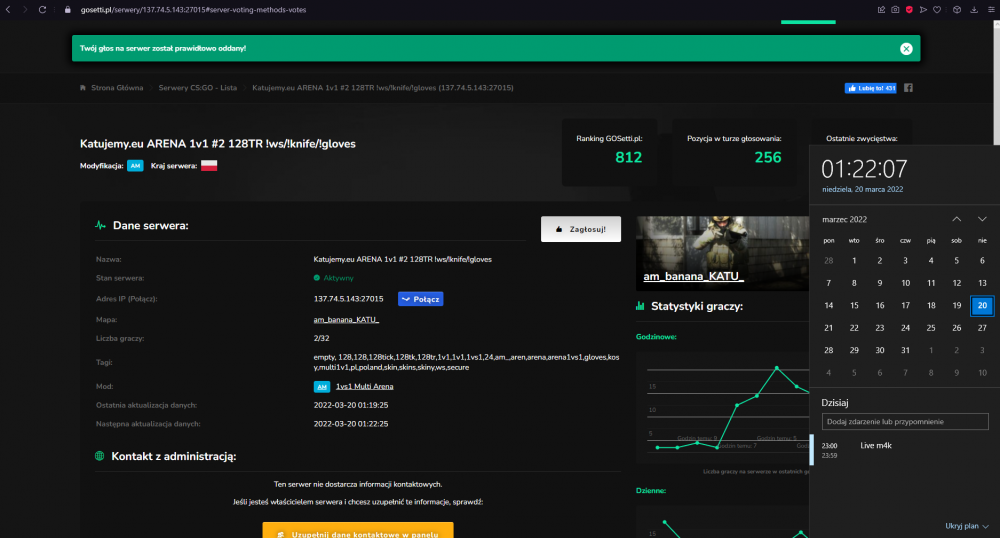Select today, 20 March, in calendar
1000x538 pixels.
click(982, 305)
